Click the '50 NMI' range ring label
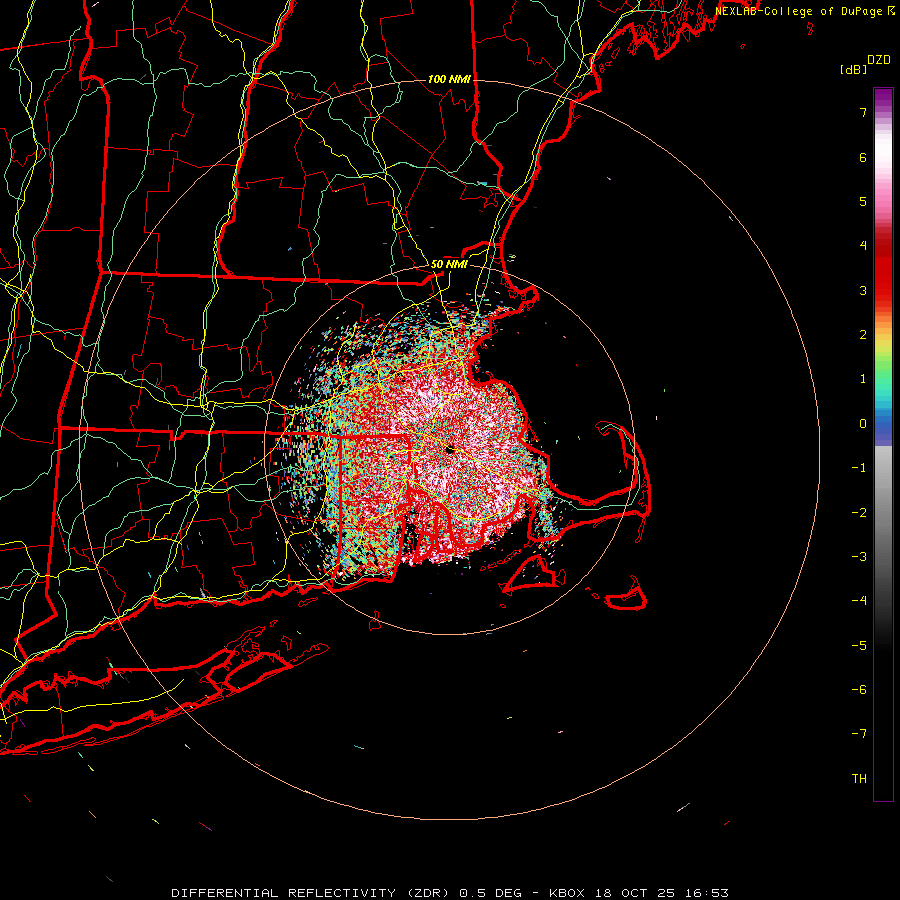The image size is (900, 900). pos(449,264)
